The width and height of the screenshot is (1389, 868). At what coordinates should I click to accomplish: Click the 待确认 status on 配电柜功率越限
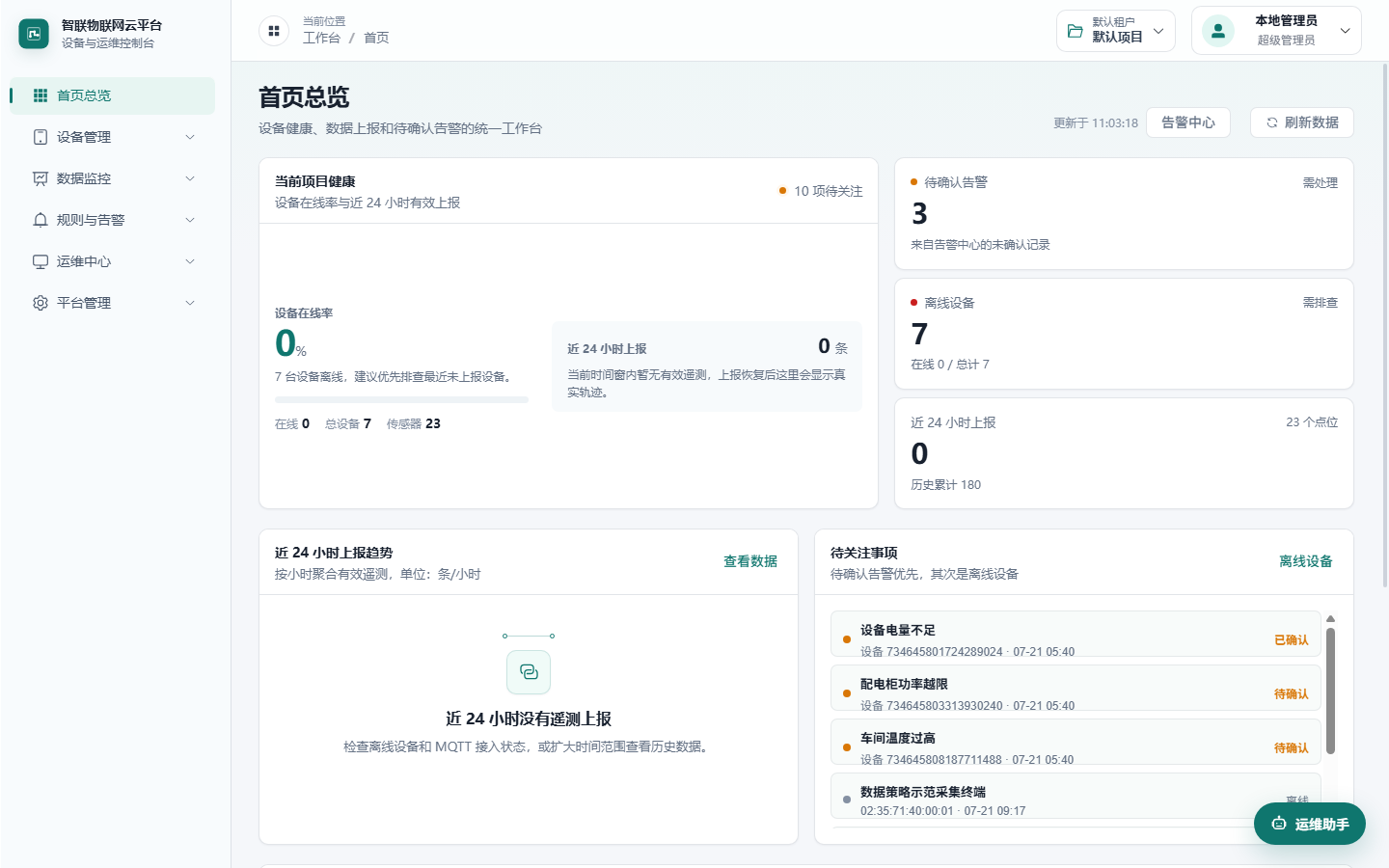[x=1291, y=694]
